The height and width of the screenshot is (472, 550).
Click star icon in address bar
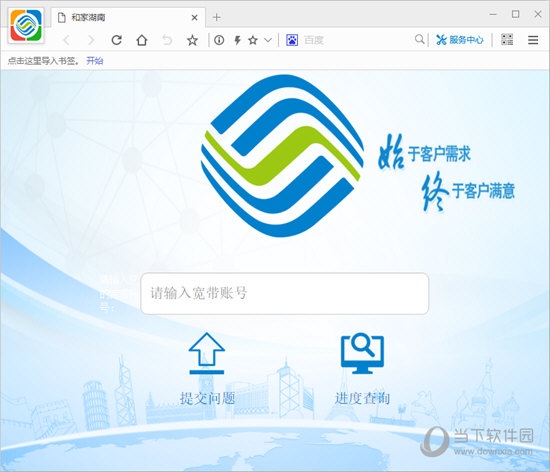click(253, 40)
